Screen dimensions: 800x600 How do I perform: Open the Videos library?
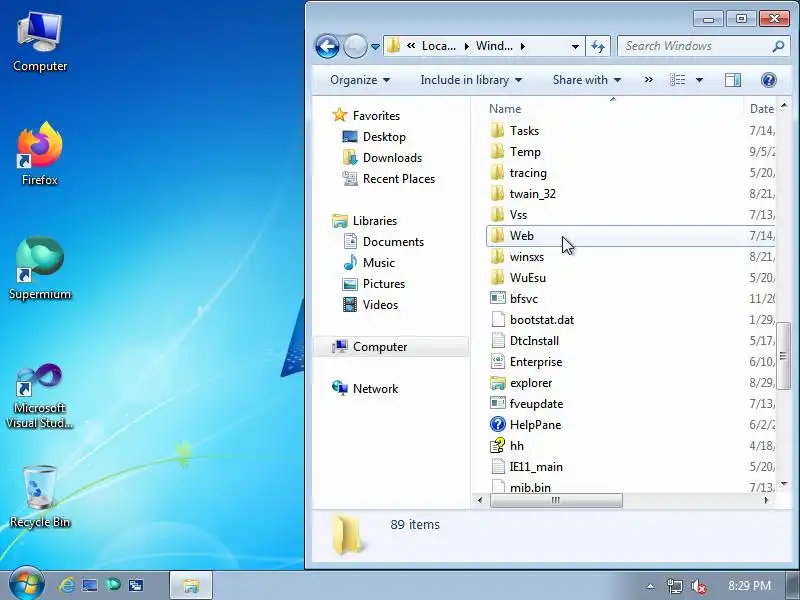(380, 305)
